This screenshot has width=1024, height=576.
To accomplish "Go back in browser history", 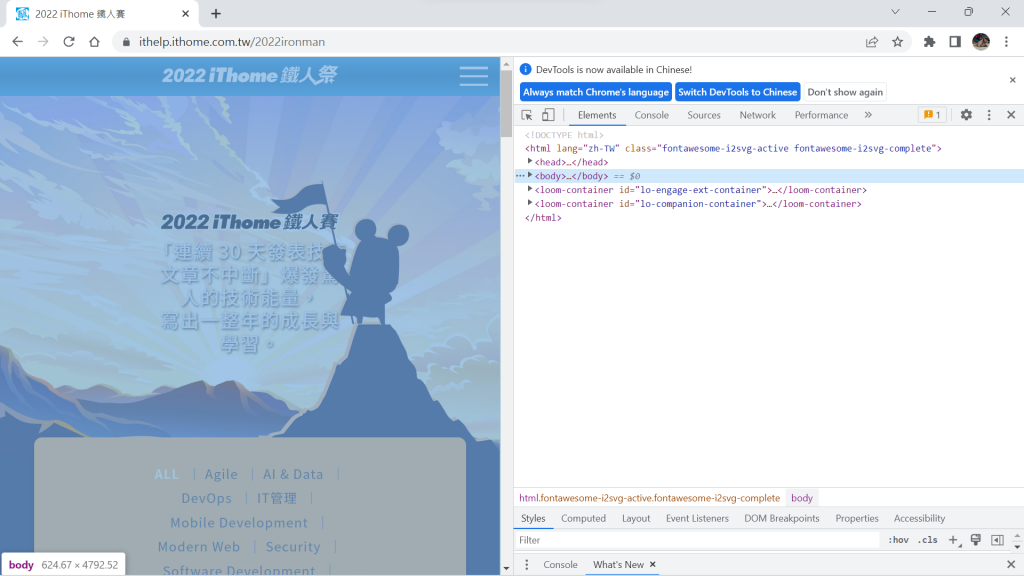I will (18, 42).
